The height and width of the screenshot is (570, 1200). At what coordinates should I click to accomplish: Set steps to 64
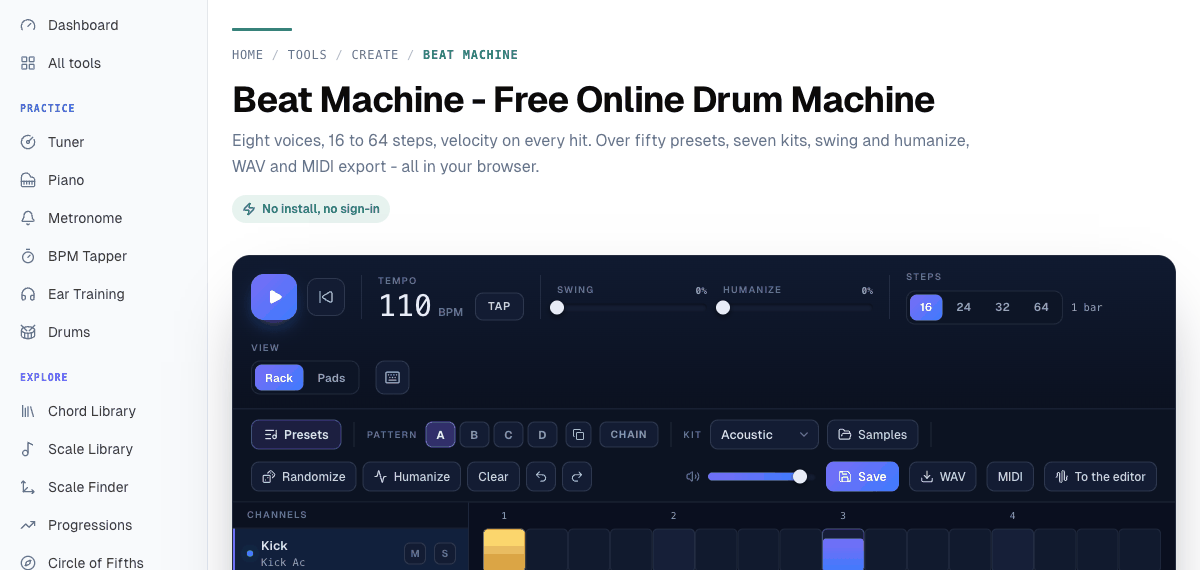(1041, 307)
